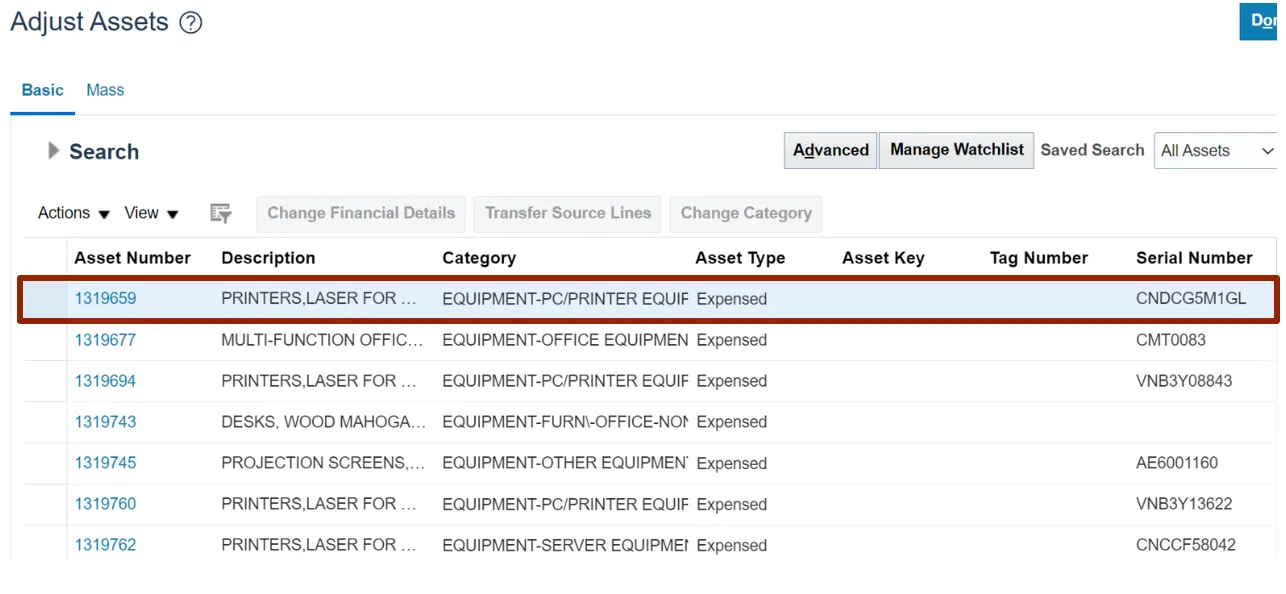Open asset number 1319762 link
Viewport: 1286px width, 594px height.
click(x=105, y=545)
